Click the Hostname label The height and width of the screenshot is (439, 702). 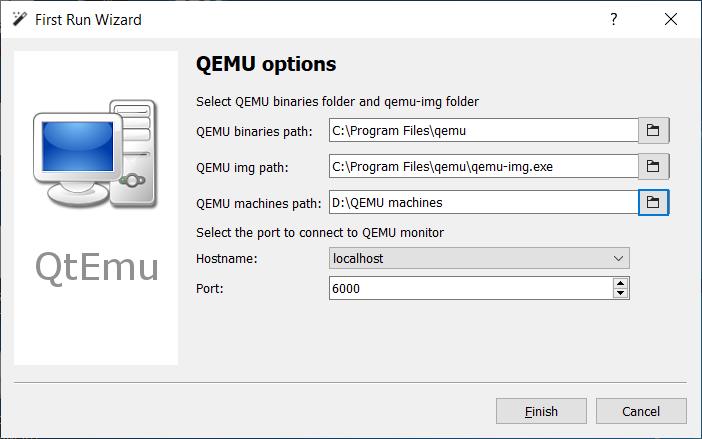point(229,258)
